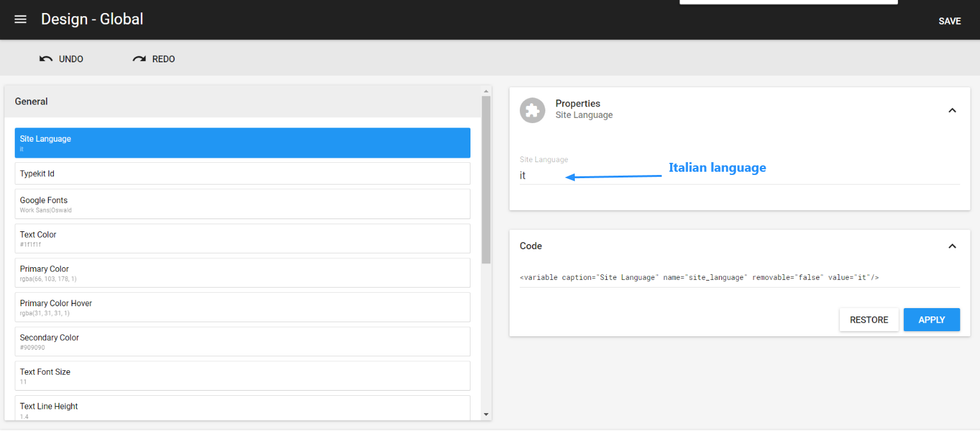This screenshot has width=980, height=437.
Task: Open the hamburger menu icon
Action: point(20,20)
